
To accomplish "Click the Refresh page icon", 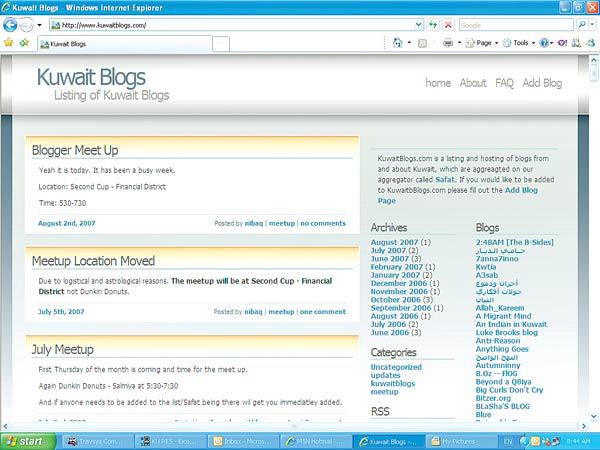I will tap(432, 24).
